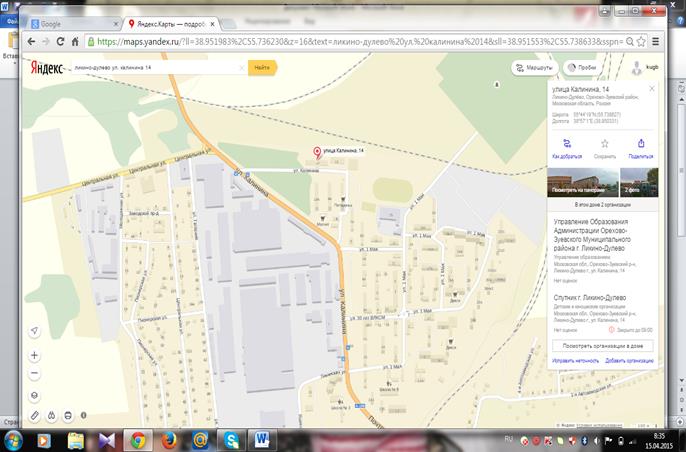The height and width of the screenshot is (452, 686).
Task: Open the Chrome hamburger menu
Action: click(655, 42)
